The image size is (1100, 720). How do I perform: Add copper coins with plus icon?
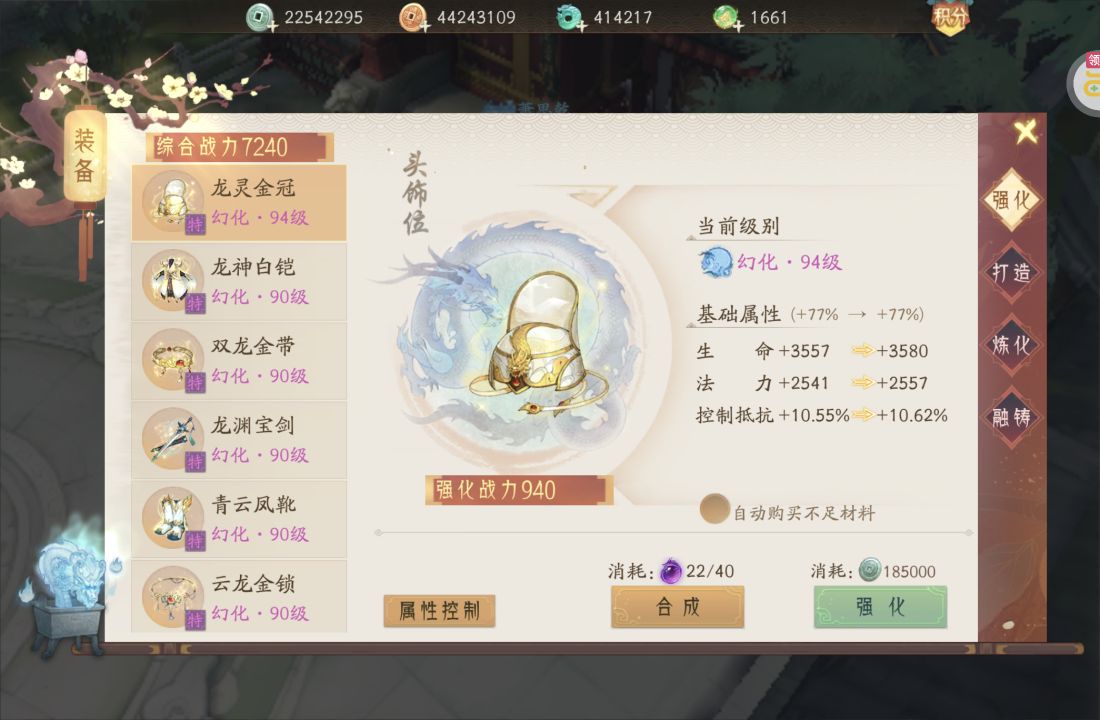424,27
